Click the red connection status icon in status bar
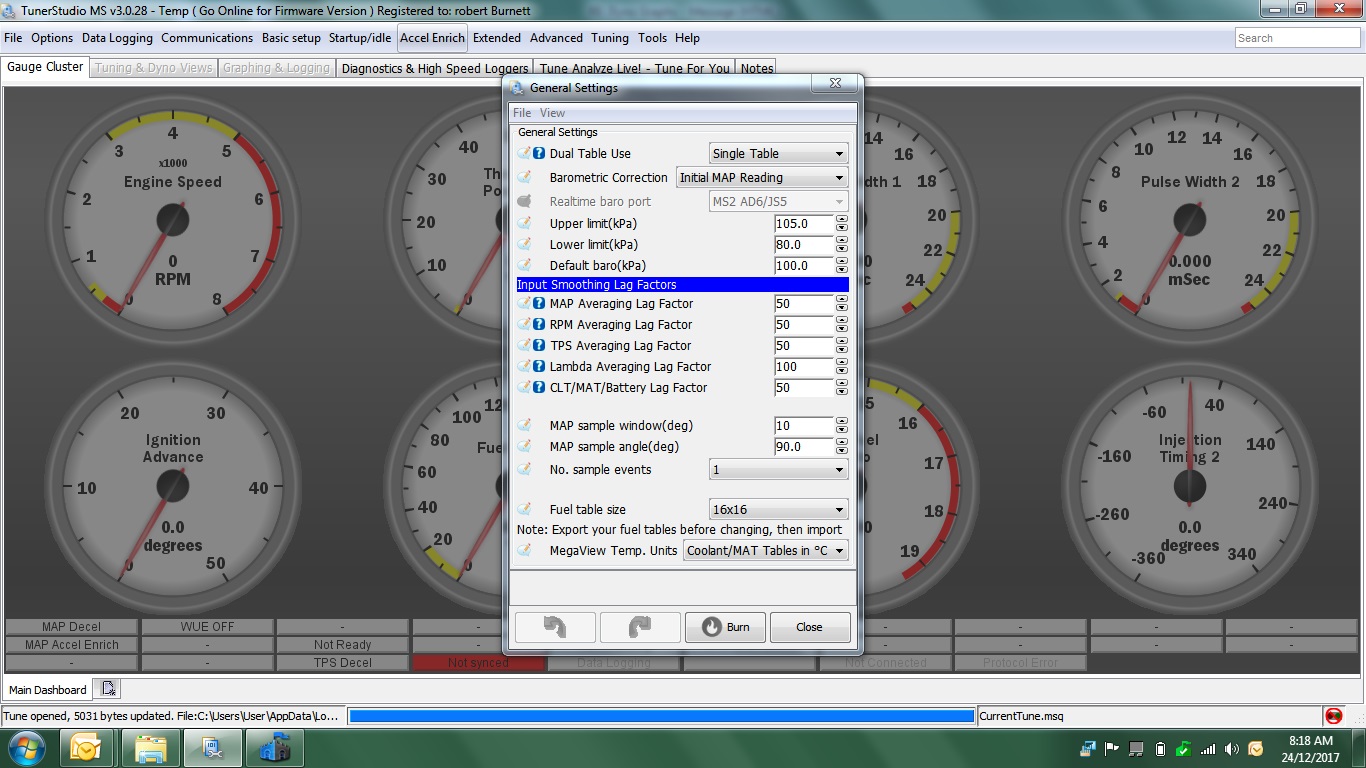The width and height of the screenshot is (1366, 768). point(1333,716)
